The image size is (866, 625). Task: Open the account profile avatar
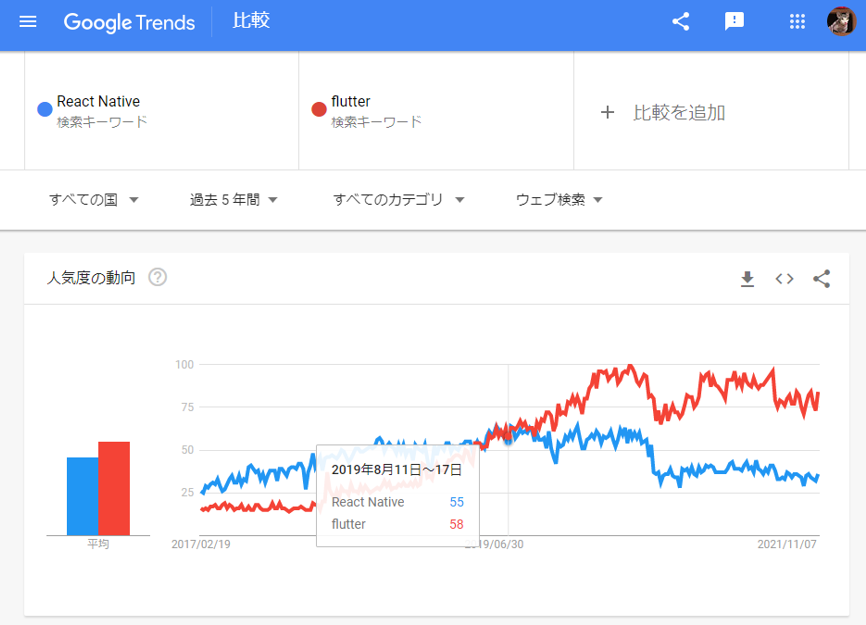(841, 22)
